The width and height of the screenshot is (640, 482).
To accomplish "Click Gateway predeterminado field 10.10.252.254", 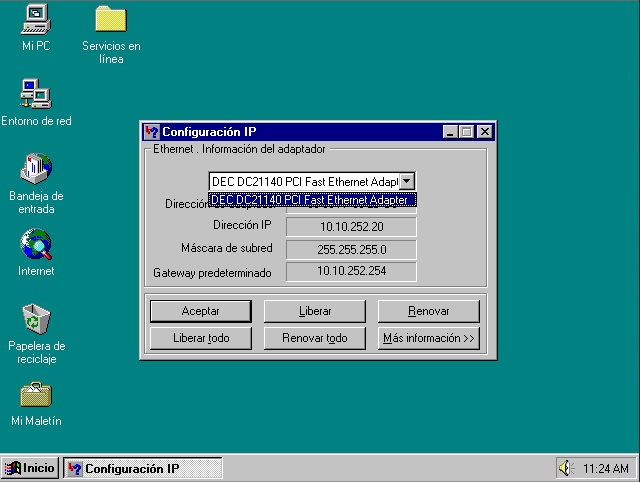I will 351,271.
